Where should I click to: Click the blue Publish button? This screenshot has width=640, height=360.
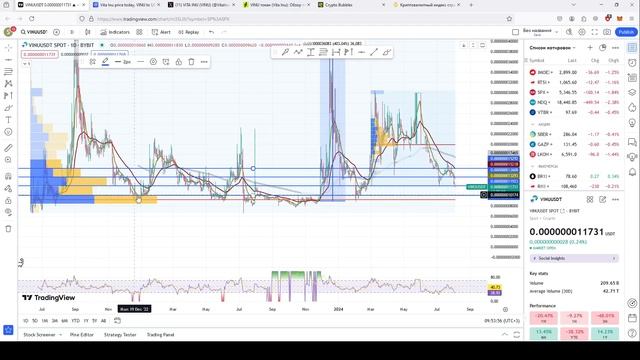click(626, 32)
